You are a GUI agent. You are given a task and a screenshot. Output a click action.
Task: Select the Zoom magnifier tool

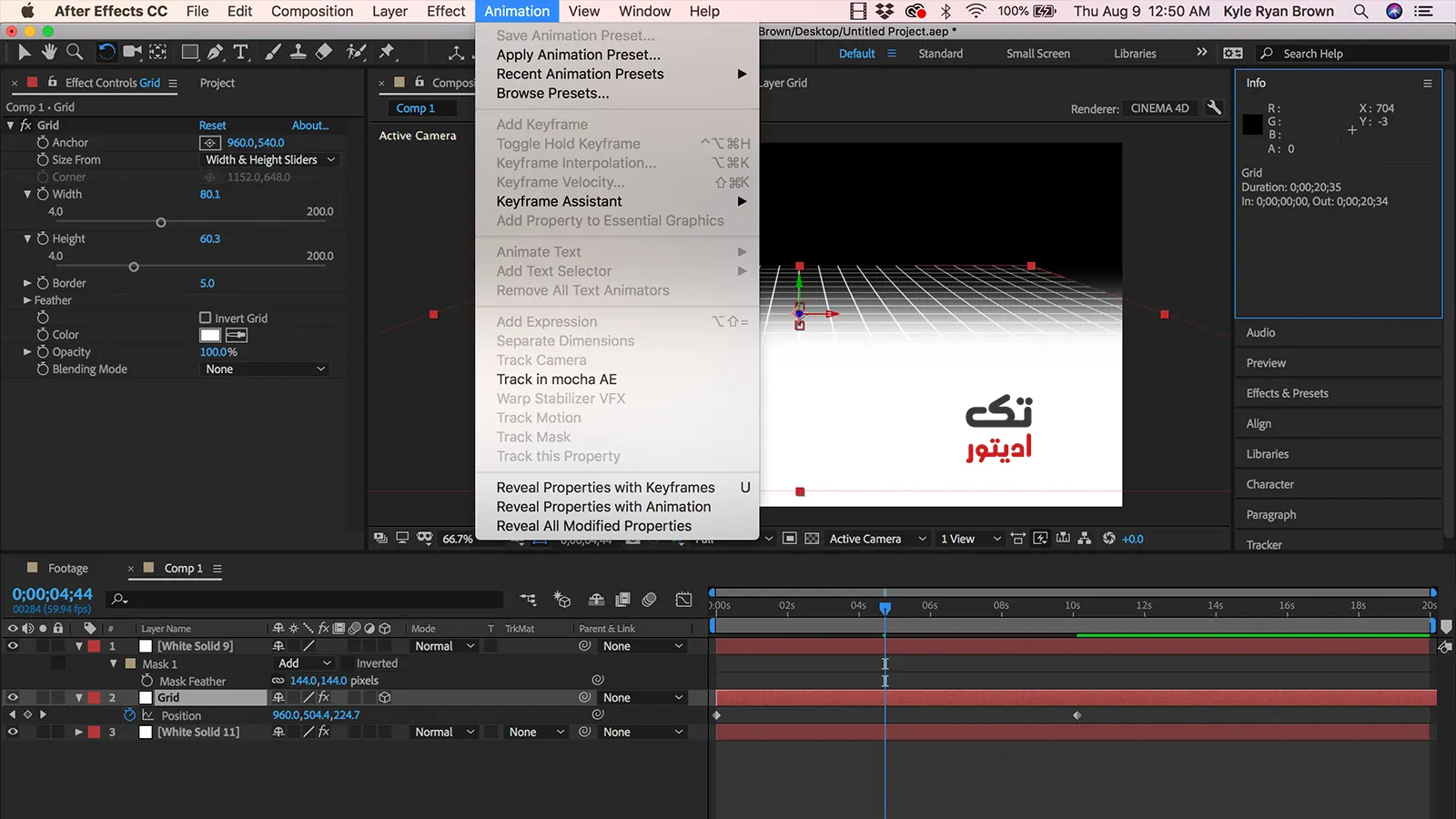pyautogui.click(x=75, y=53)
